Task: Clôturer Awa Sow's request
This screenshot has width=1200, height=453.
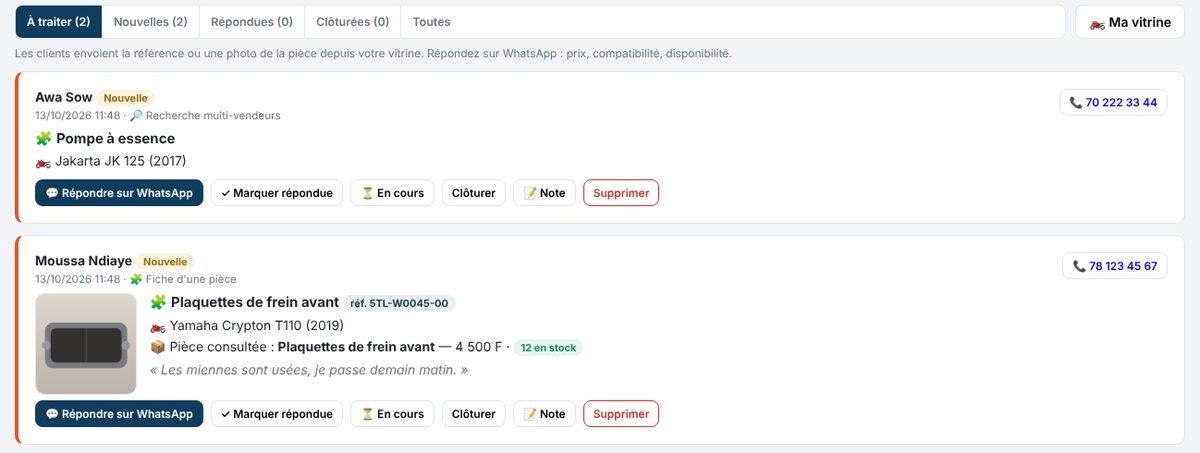Action: [474, 193]
